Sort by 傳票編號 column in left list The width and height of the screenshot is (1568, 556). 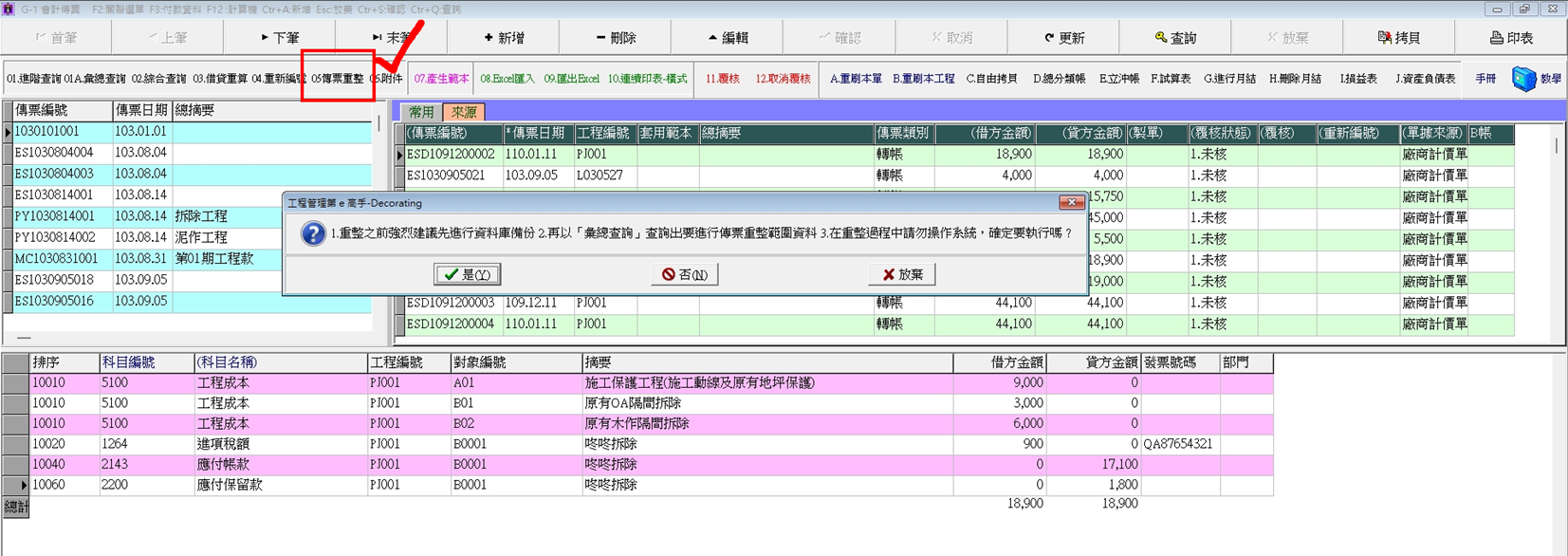click(63, 110)
